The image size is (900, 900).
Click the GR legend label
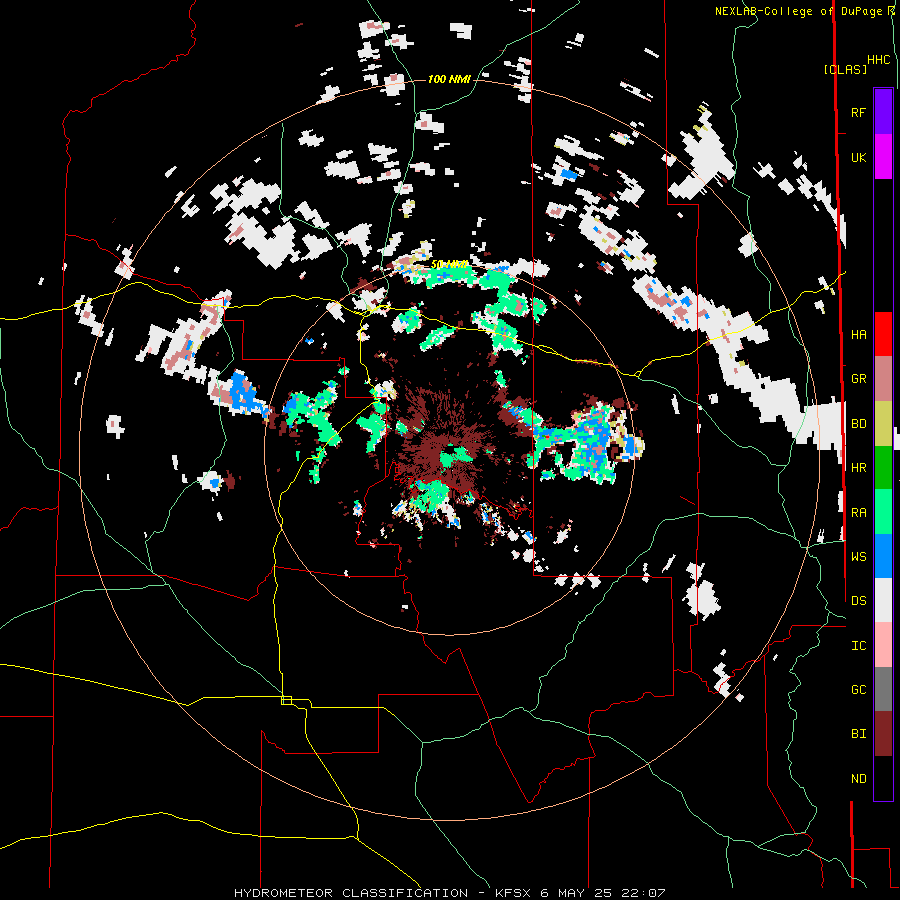tap(859, 379)
